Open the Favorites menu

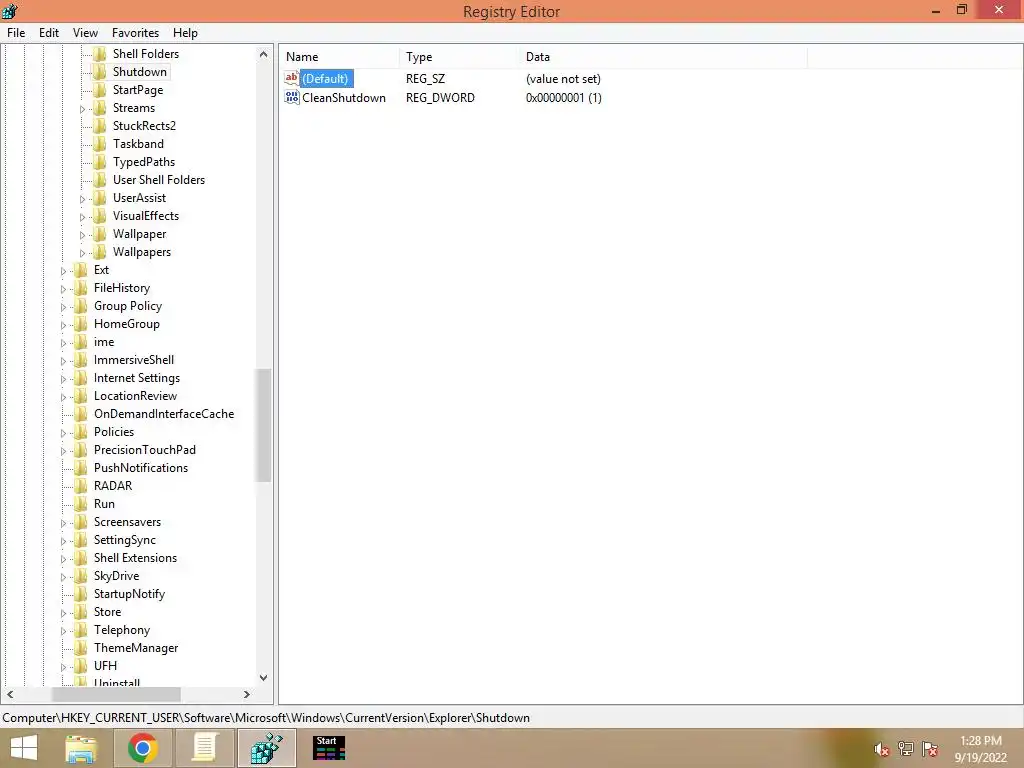(135, 33)
